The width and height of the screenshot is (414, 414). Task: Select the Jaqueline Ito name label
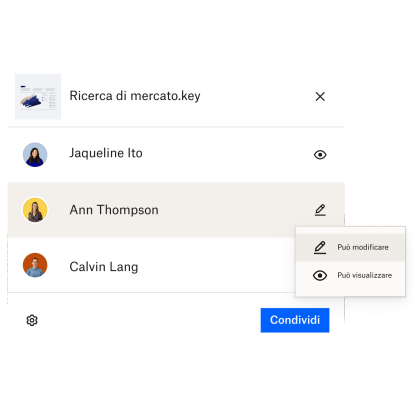tap(106, 153)
